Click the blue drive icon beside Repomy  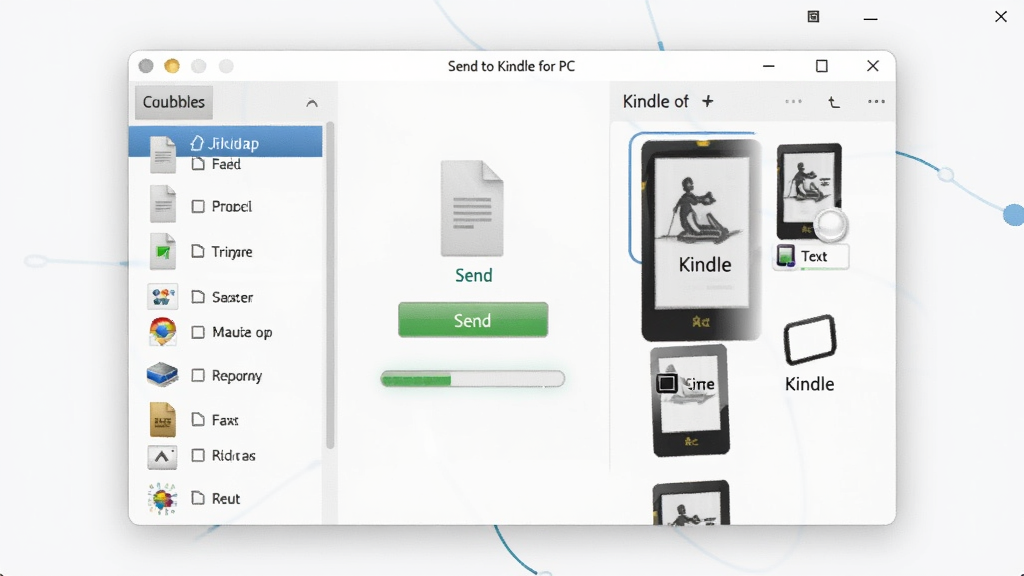click(163, 375)
